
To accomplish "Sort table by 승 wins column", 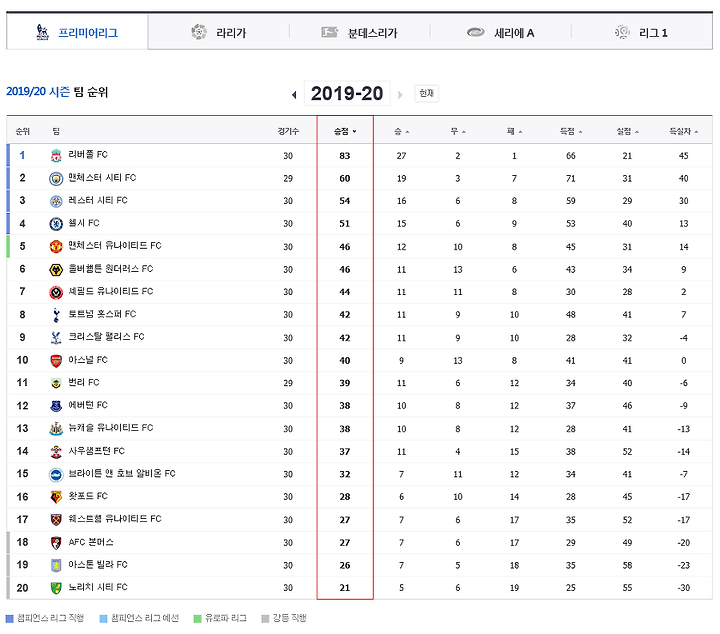I will [x=401, y=131].
